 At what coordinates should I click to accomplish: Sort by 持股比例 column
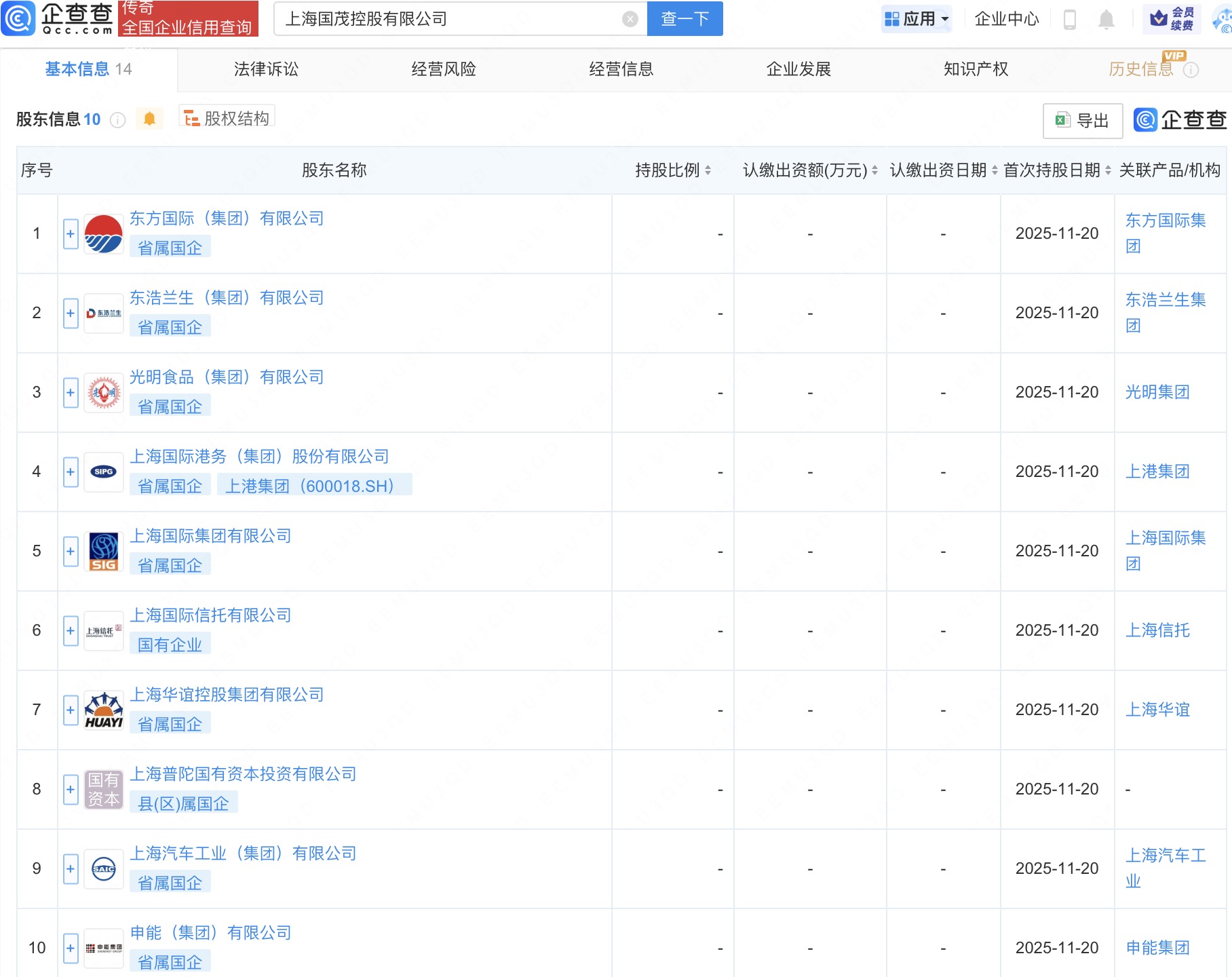[708, 170]
